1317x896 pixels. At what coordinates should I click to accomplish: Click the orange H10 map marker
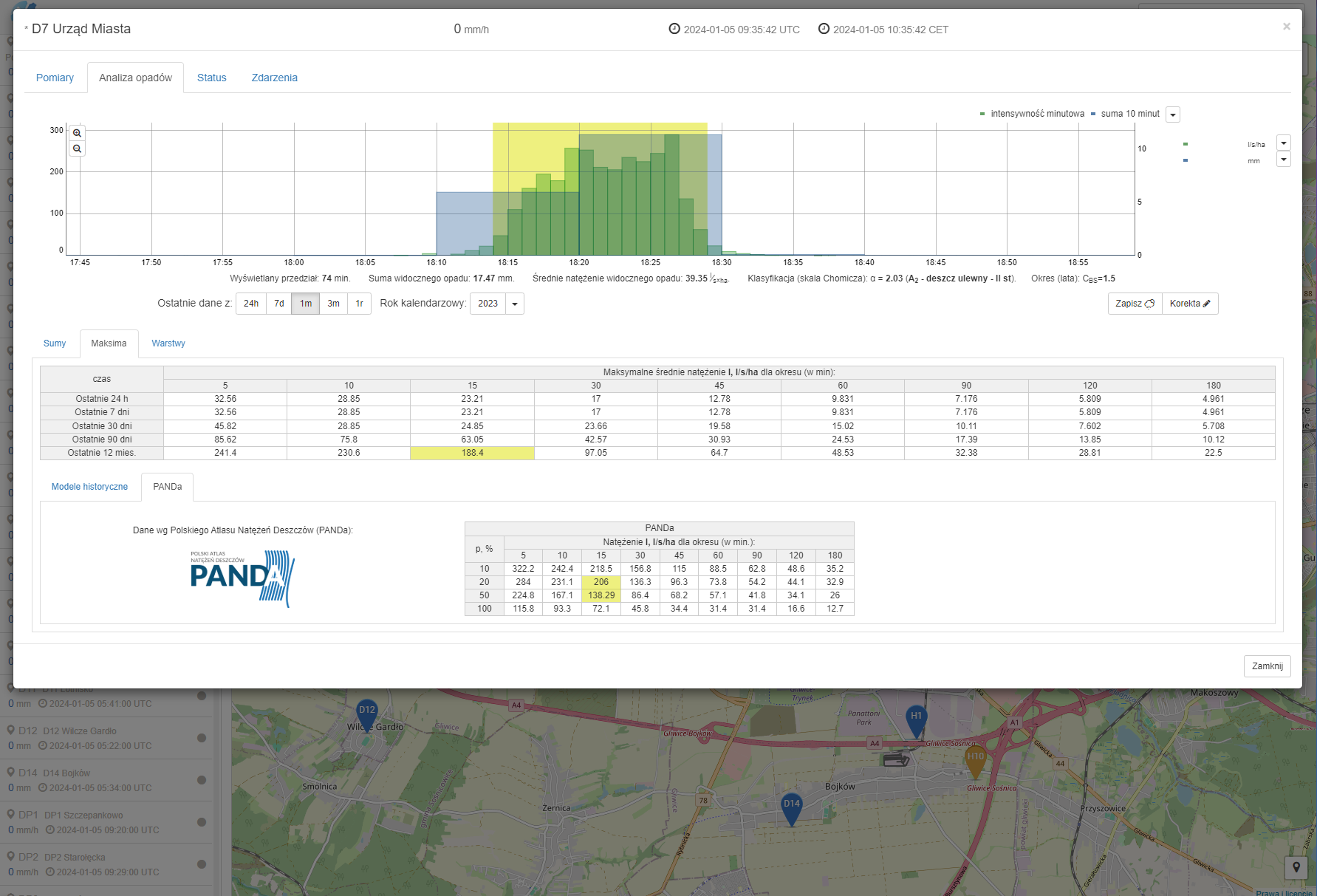pyautogui.click(x=975, y=760)
